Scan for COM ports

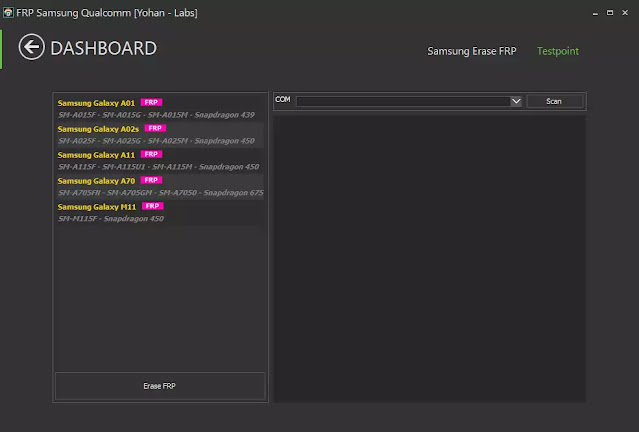(x=554, y=101)
